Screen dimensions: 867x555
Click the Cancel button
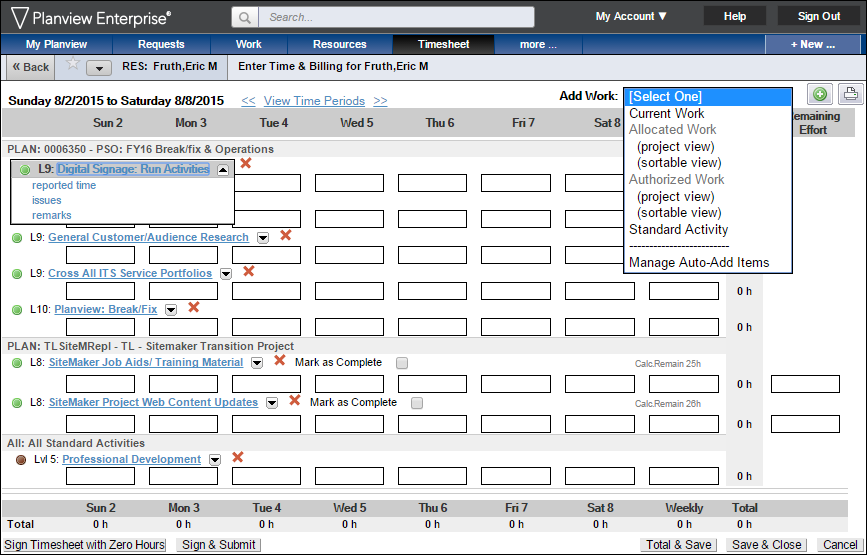pyautogui.click(x=840, y=544)
